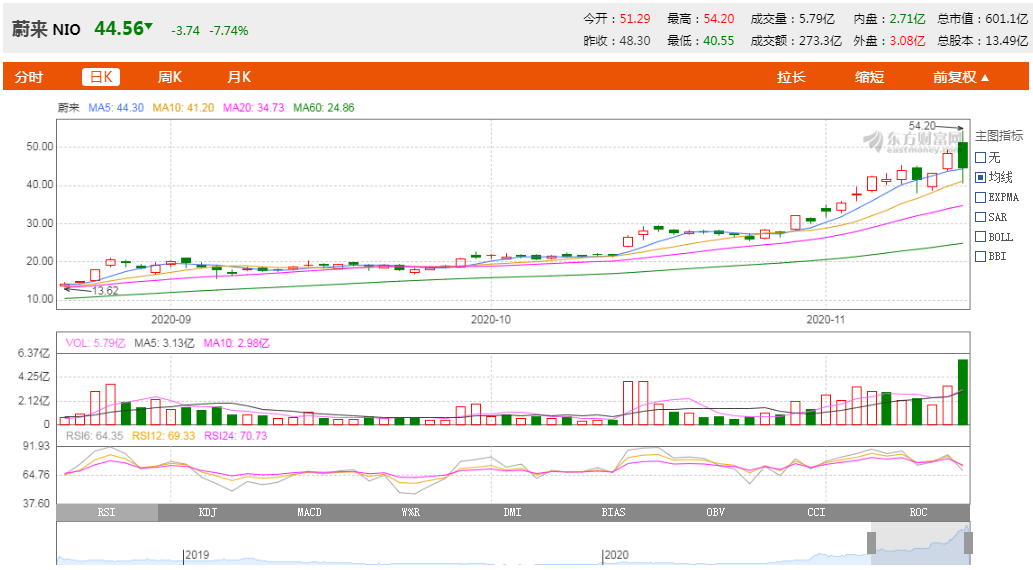Show the MACD indicator panel
1033x570 pixels.
click(309, 513)
